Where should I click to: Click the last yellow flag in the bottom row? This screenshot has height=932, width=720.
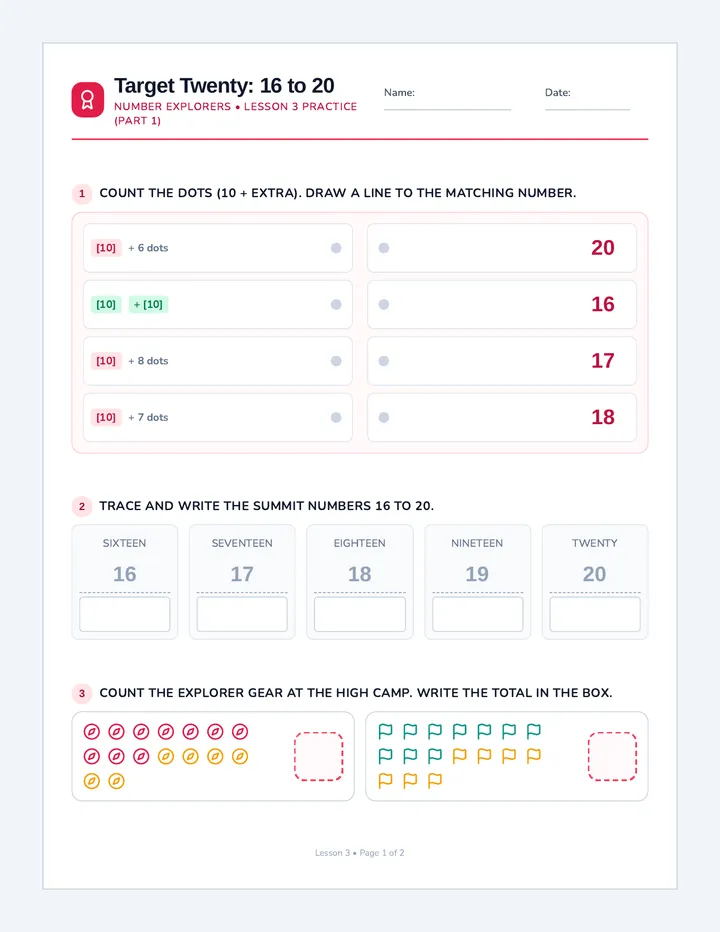435,780
